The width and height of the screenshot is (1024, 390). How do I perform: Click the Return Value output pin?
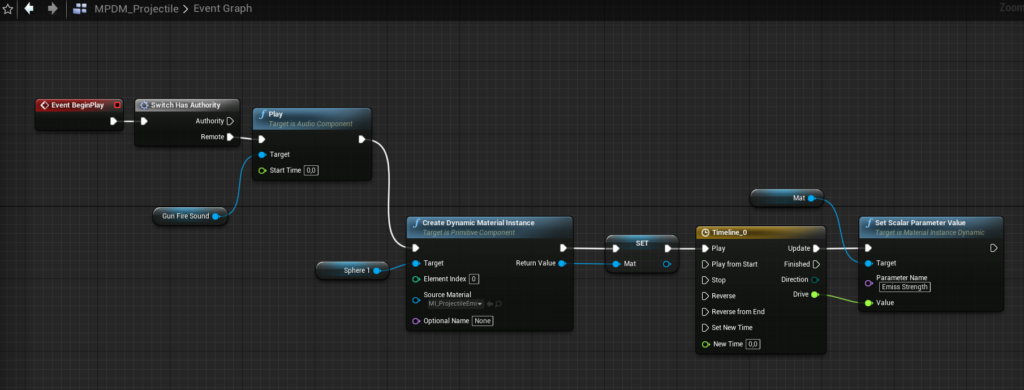coord(562,263)
